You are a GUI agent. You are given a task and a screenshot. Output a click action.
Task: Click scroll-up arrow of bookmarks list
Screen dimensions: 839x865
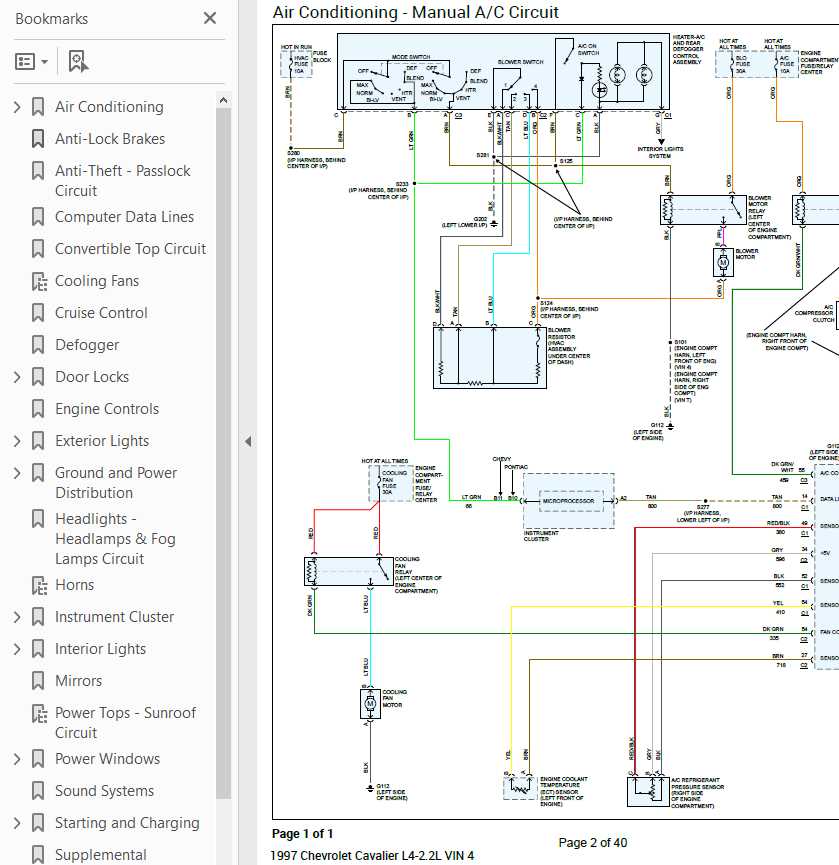coord(223,100)
